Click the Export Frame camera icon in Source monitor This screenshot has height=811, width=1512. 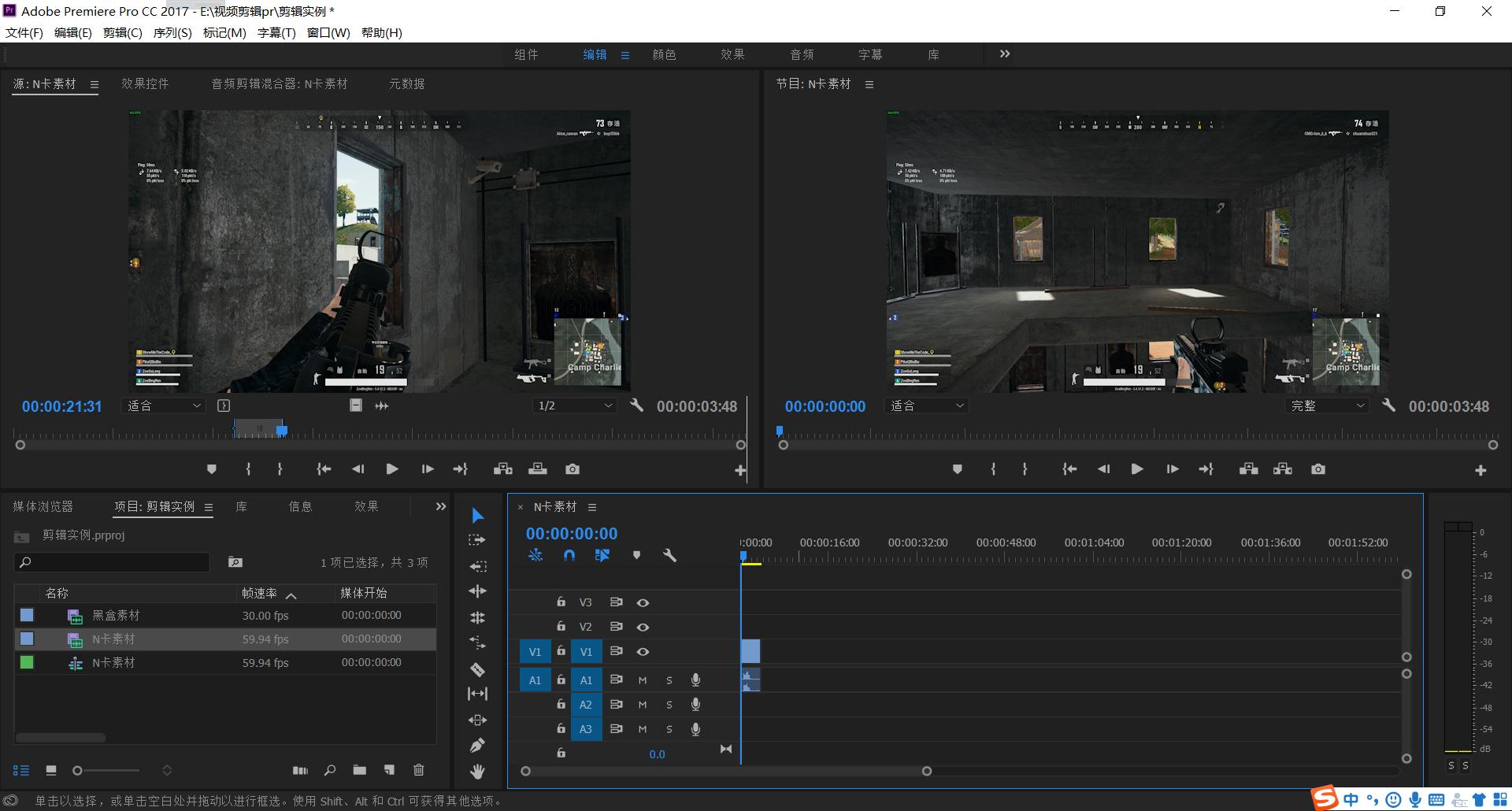tap(573, 469)
